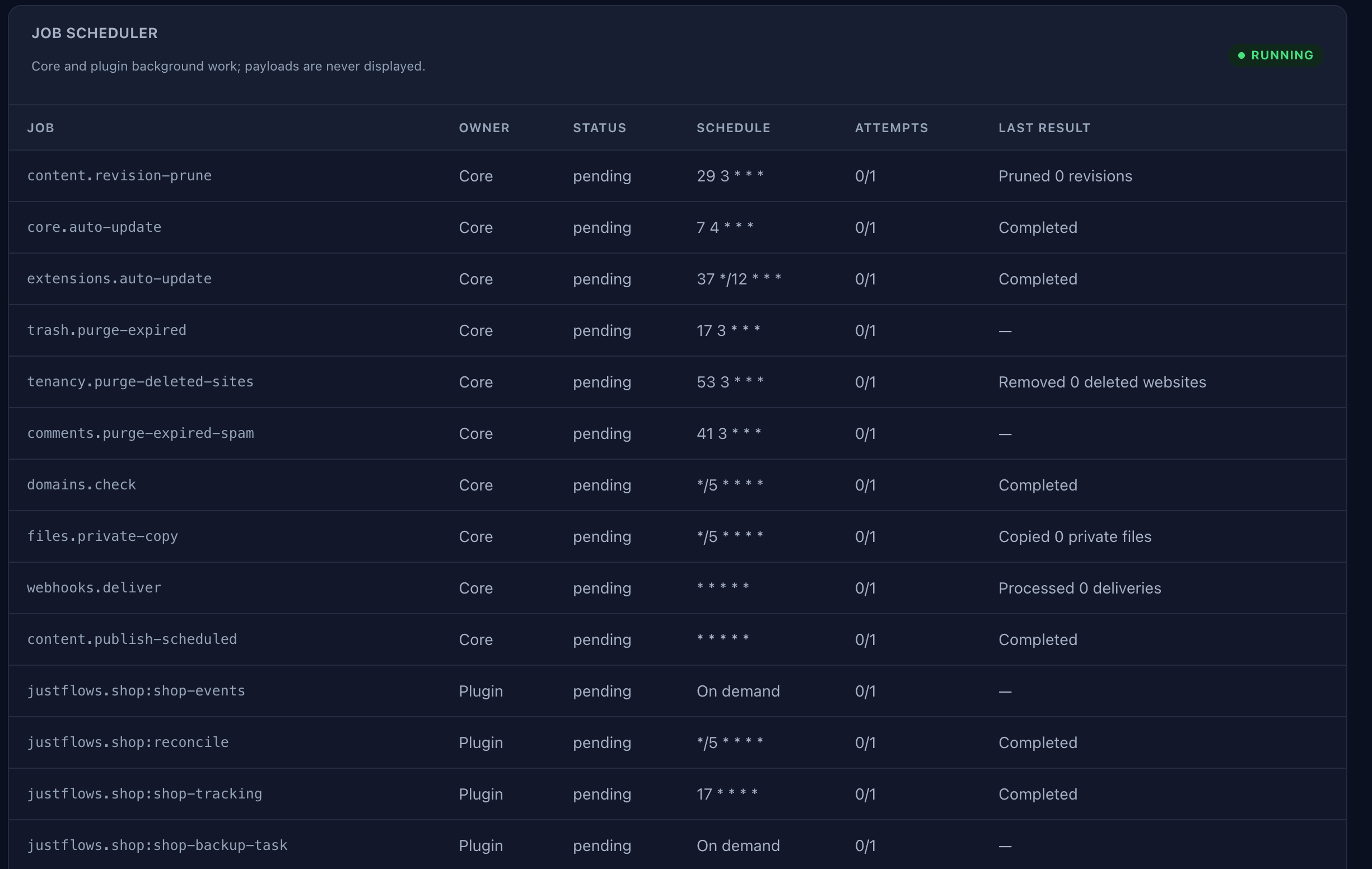Select the JOB column header
Viewport: 1372px width, 869px height.
[x=40, y=128]
